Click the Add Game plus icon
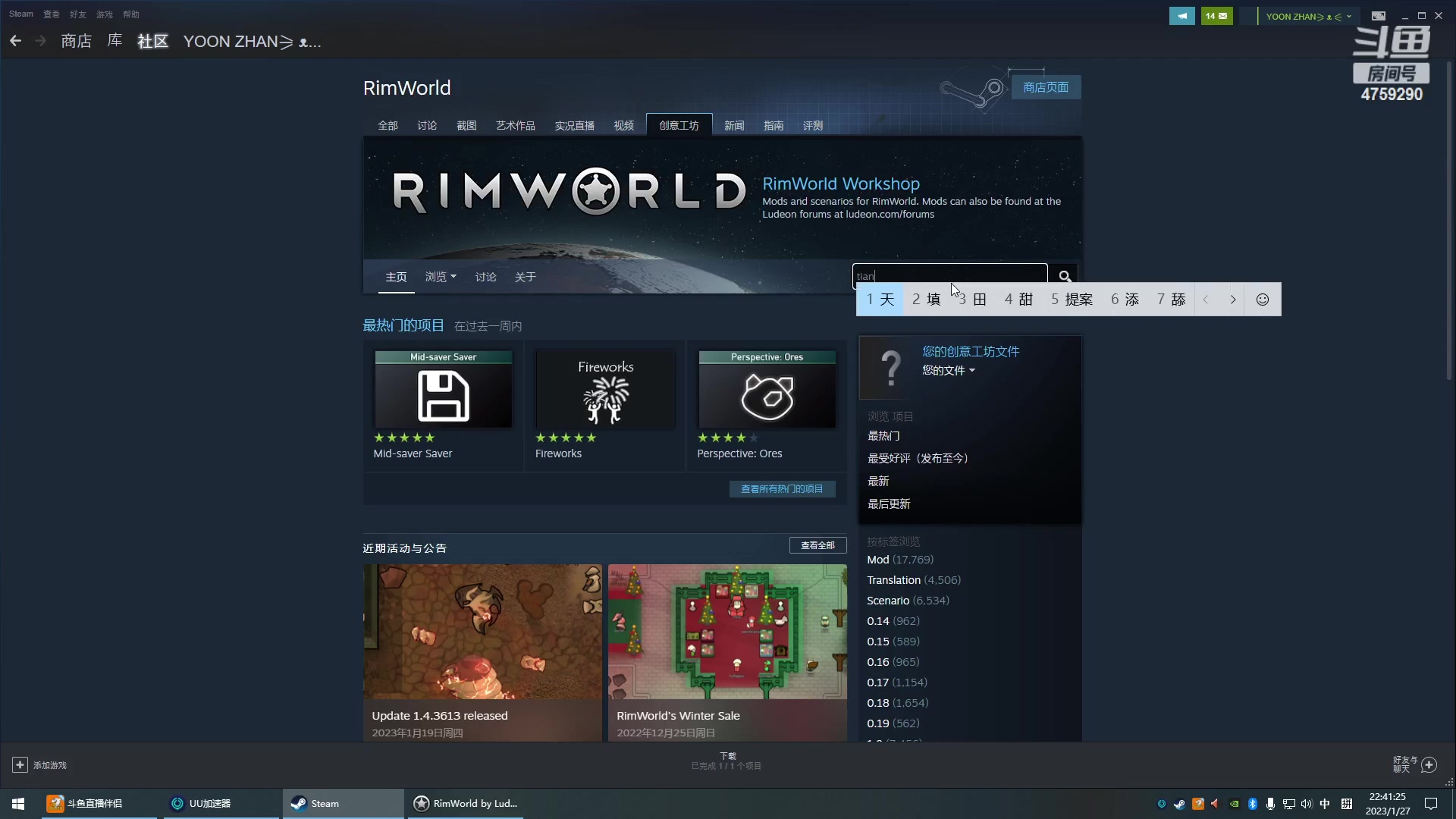 (20, 765)
